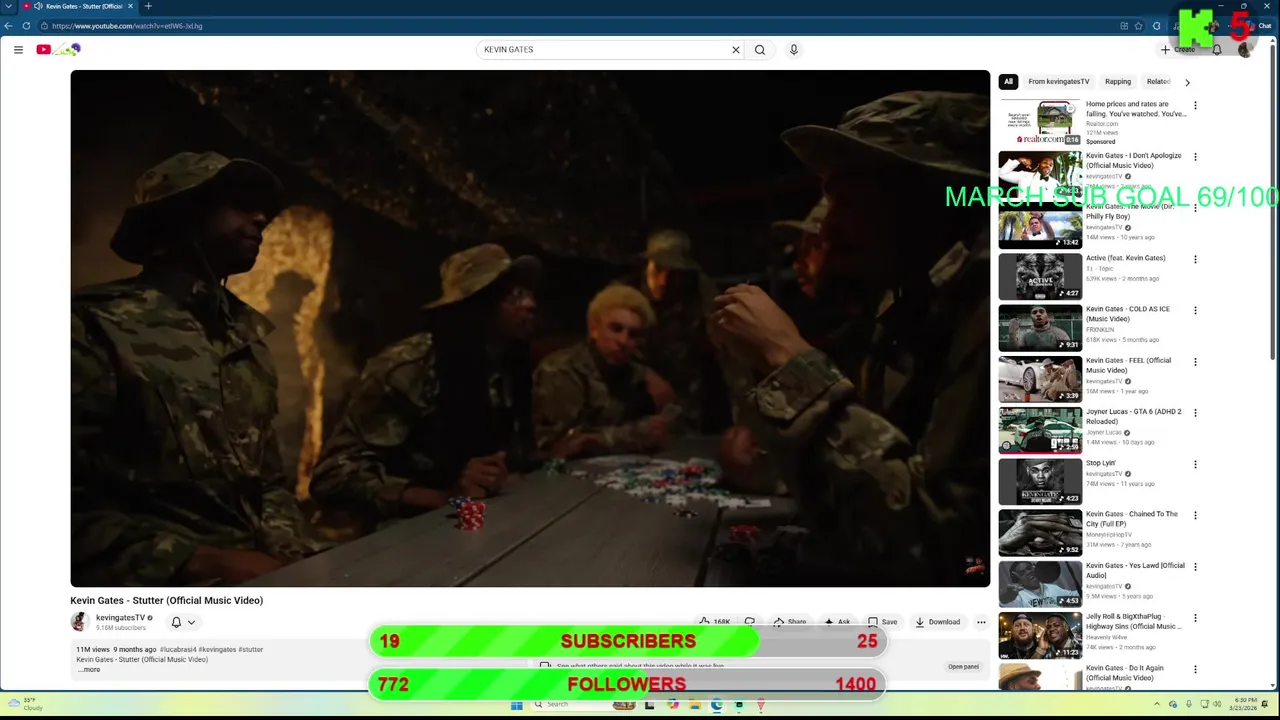The height and width of the screenshot is (720, 1280).
Task: Click the #lucabrasi4 hashtag
Action: pyautogui.click(x=177, y=649)
